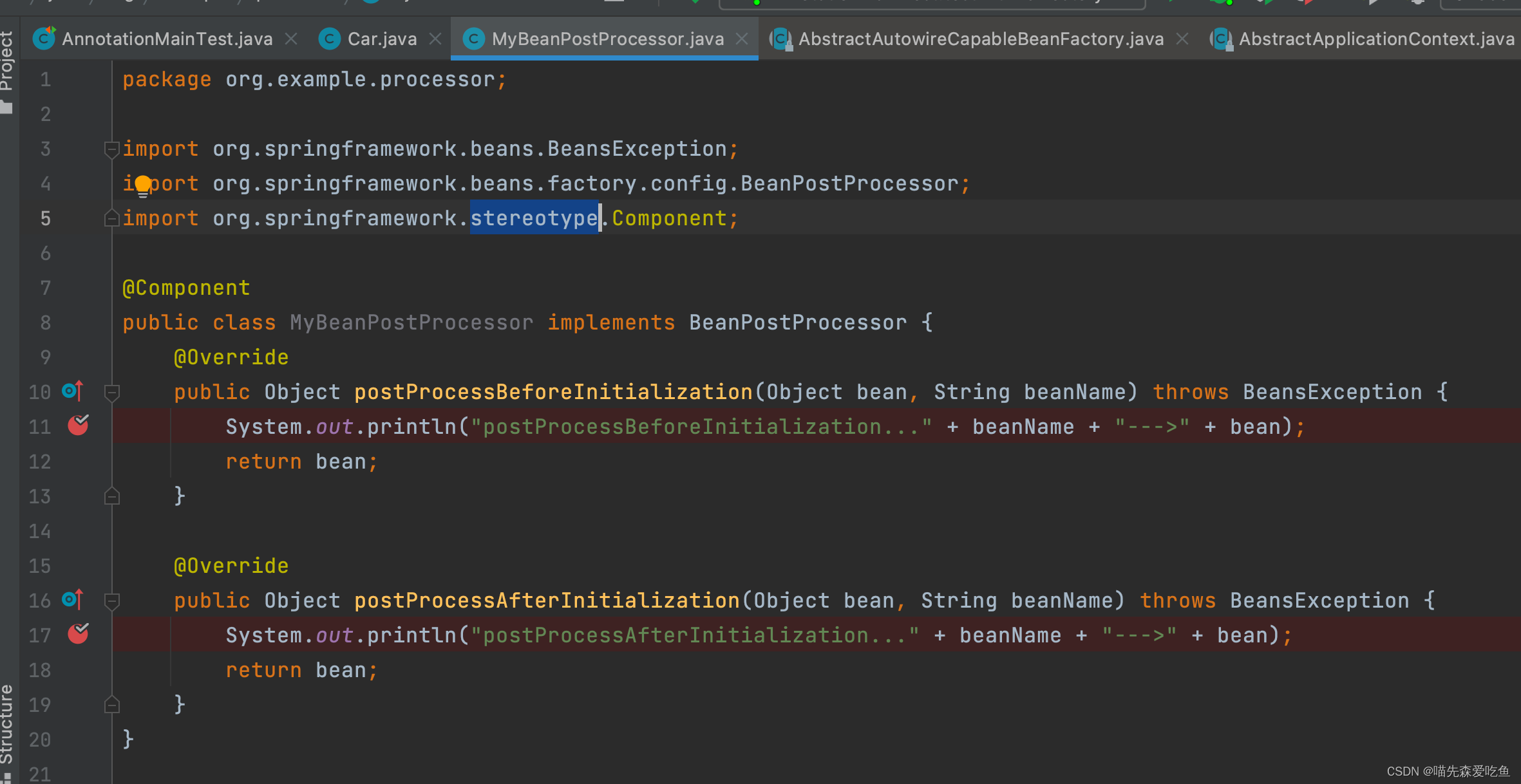
Task: Click the AbstractAutowireCapableBeanFactory.java locked class icon
Action: (x=781, y=39)
